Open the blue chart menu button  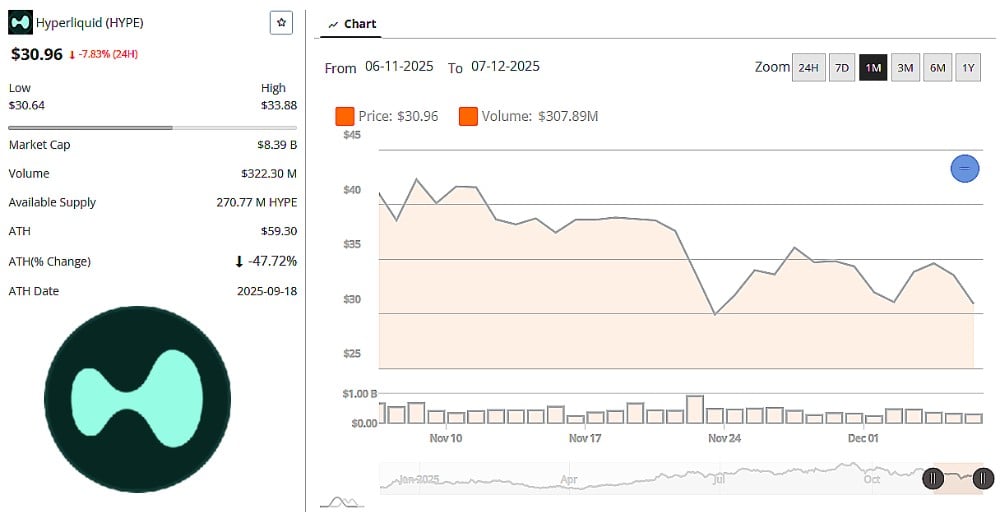click(x=964, y=169)
